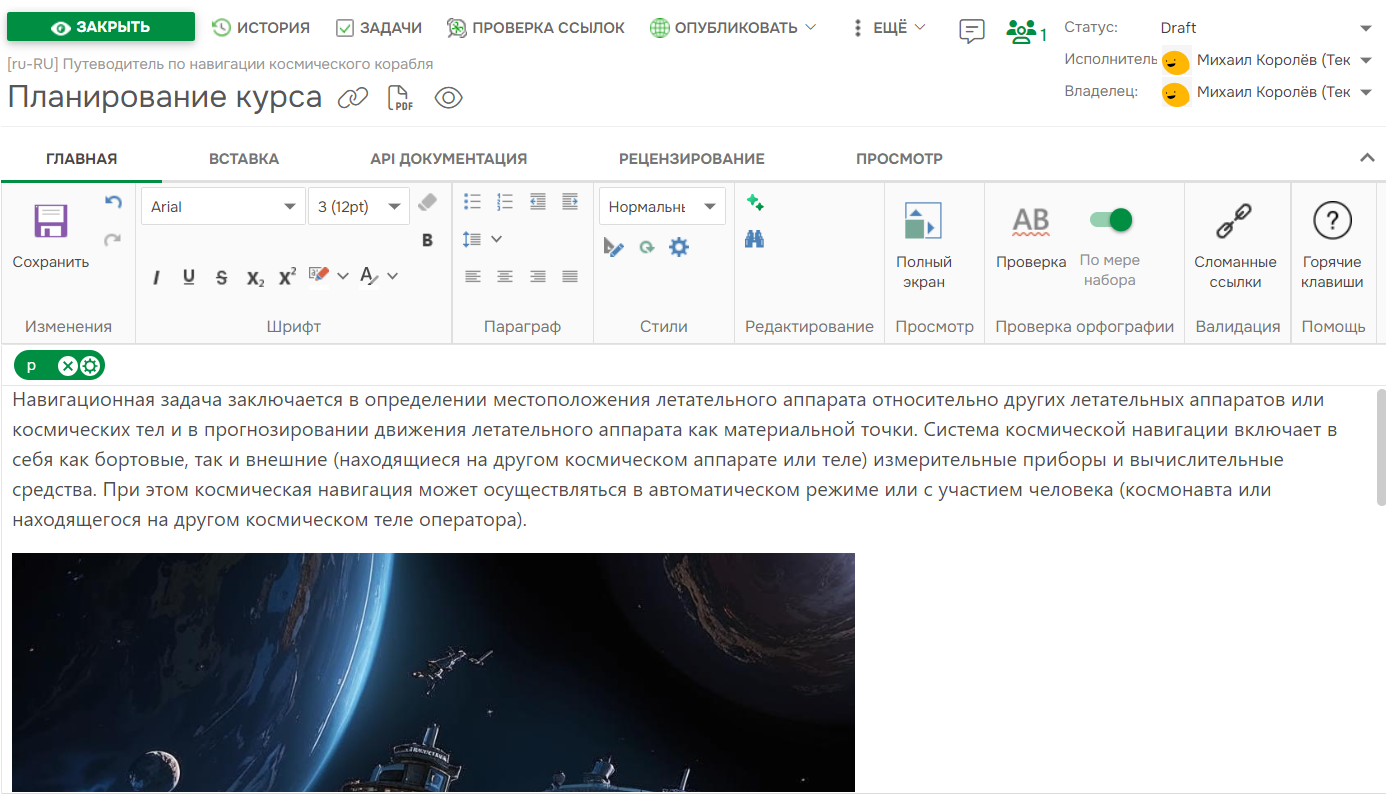Run the Проверка spell check

(1031, 237)
